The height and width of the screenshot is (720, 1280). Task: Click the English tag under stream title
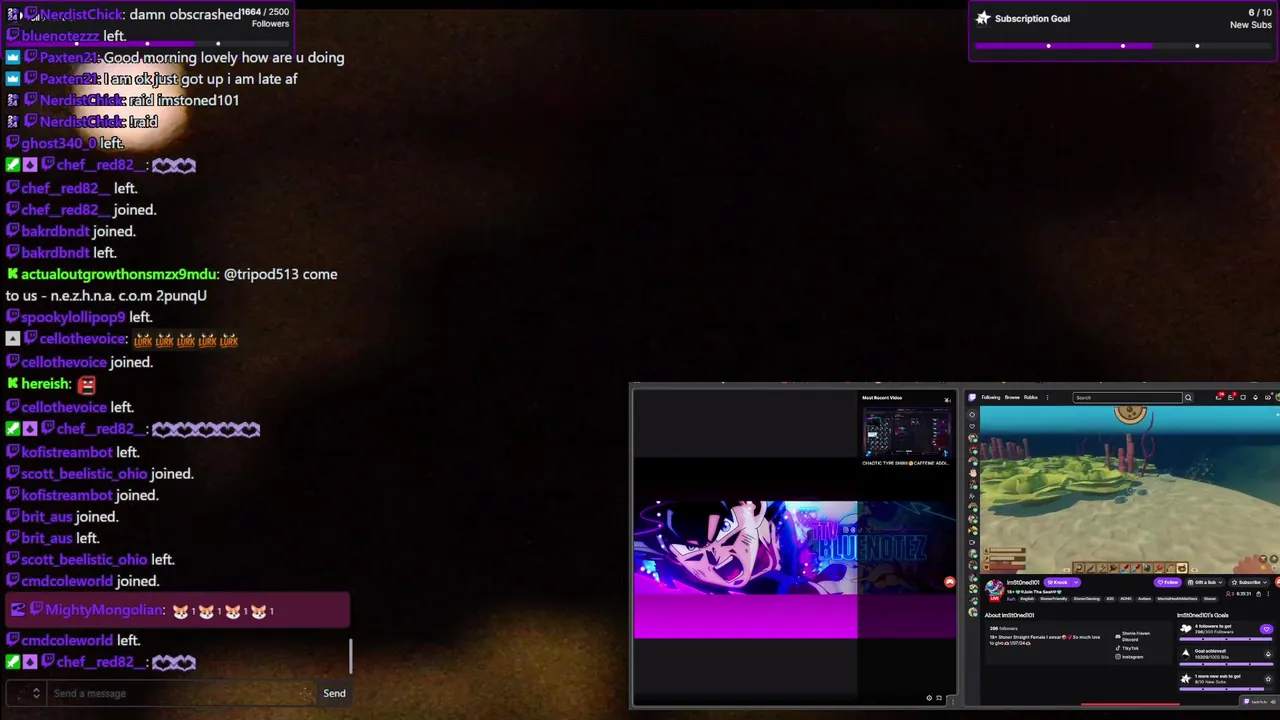tap(1027, 599)
